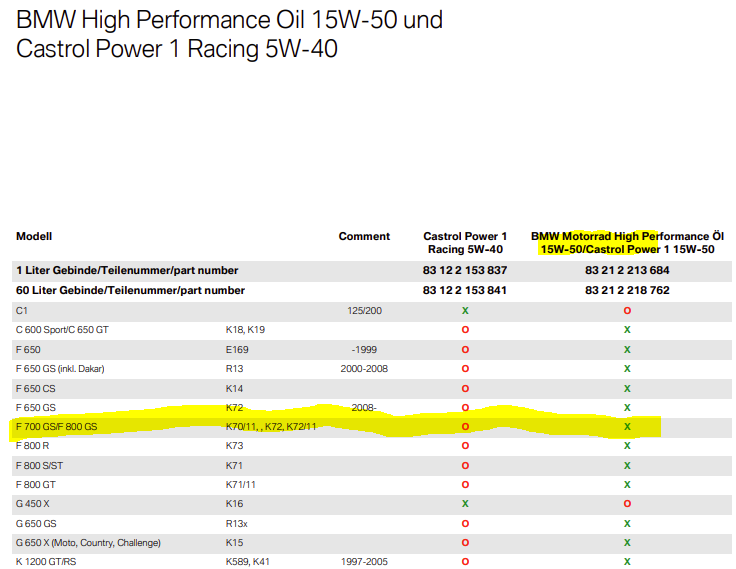Screen dimensions: 736x569
Task: Click the '2008-' comment cell
Action: tap(364, 408)
